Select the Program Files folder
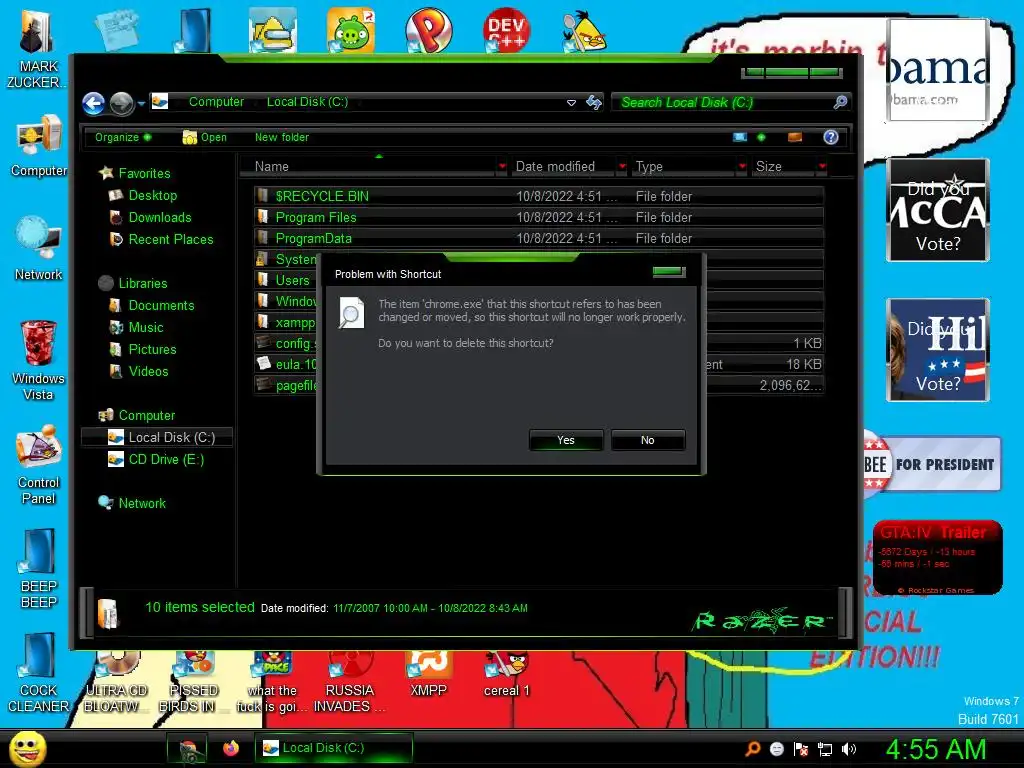 pos(538,217)
